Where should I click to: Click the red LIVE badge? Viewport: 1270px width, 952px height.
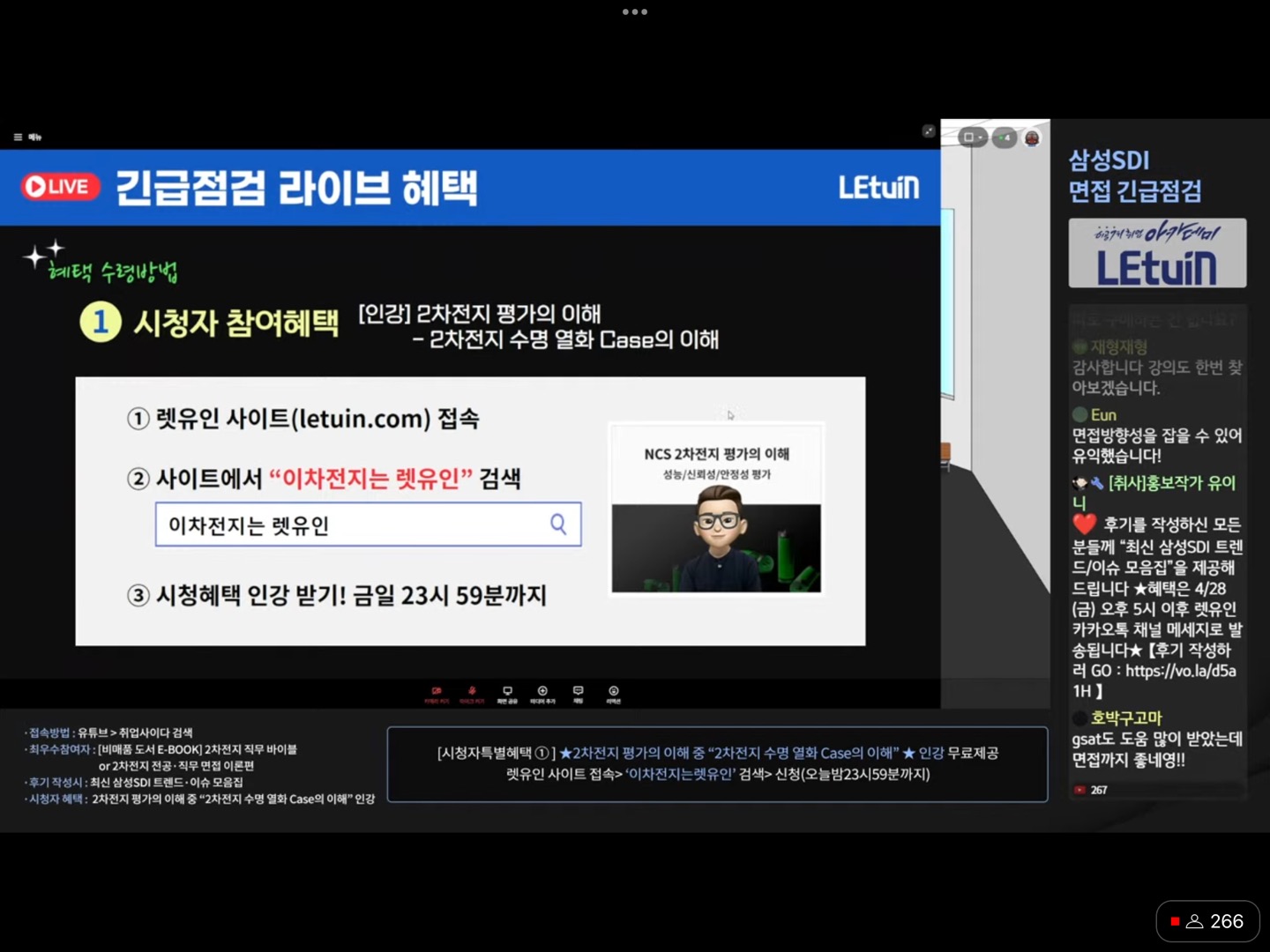[x=60, y=186]
